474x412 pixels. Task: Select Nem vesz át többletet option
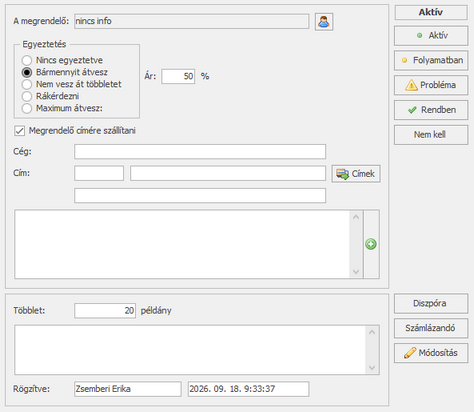pyautogui.click(x=27, y=84)
